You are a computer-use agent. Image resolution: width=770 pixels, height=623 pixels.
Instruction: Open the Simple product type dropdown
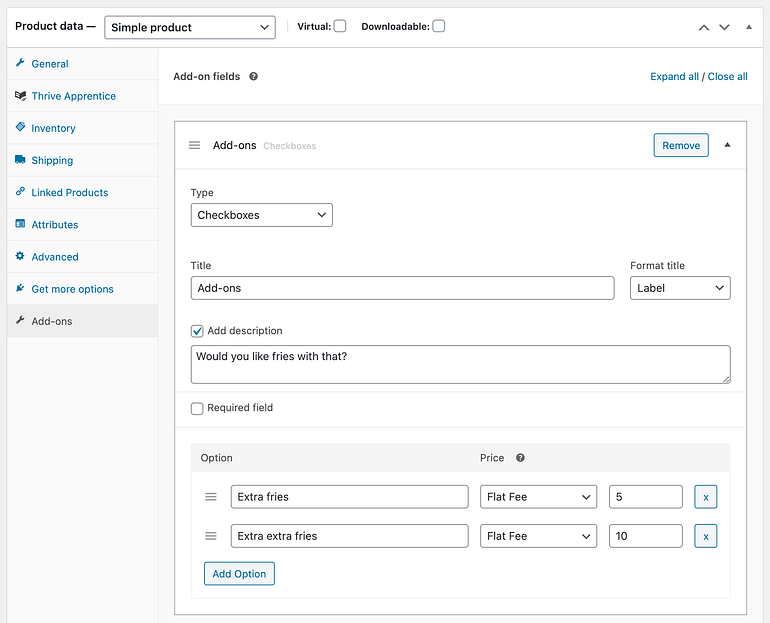tap(190, 27)
